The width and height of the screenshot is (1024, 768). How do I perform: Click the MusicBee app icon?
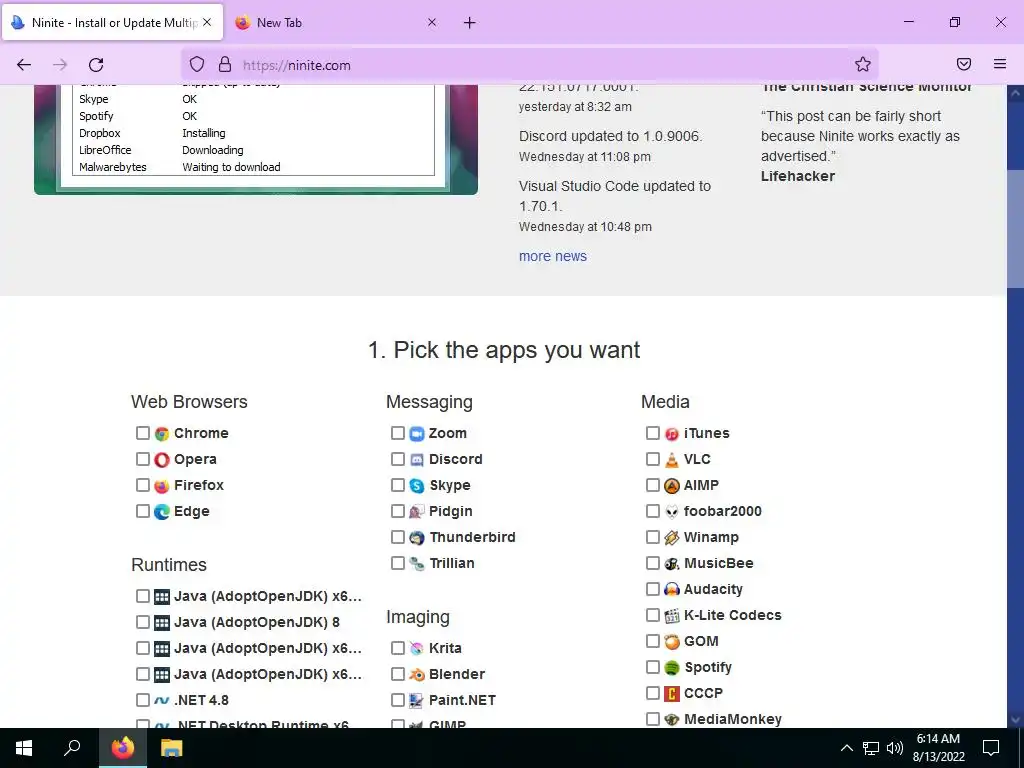click(671, 564)
